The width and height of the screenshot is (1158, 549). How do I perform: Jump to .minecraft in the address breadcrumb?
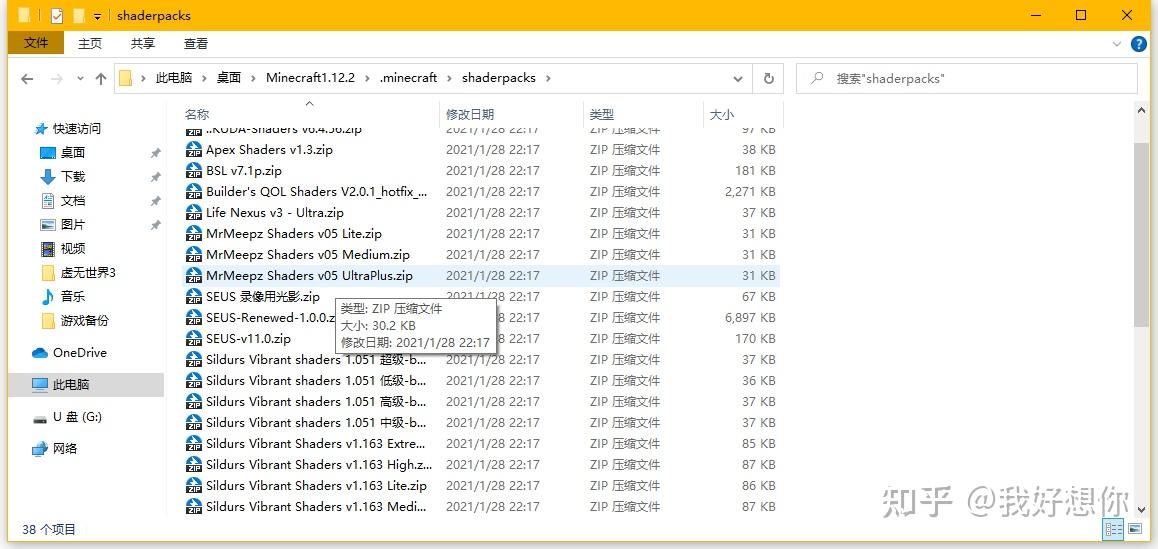(x=408, y=78)
